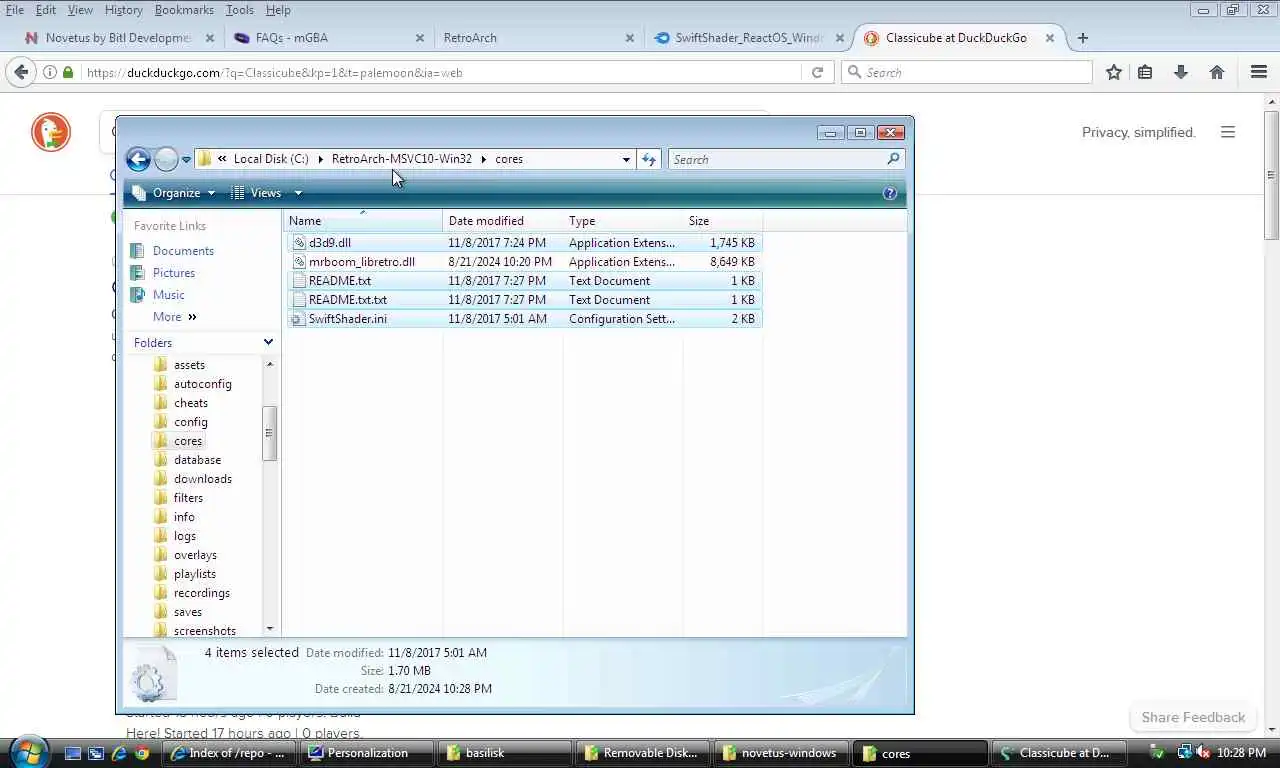Image resolution: width=1280 pixels, height=768 pixels.
Task: Select the d3d9.dll file
Action: pos(524,243)
